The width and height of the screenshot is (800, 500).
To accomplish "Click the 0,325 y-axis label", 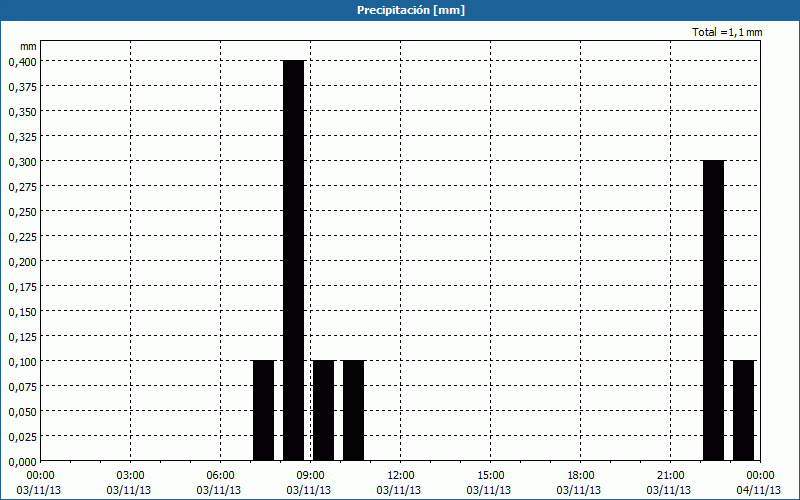I will pos(22,137).
